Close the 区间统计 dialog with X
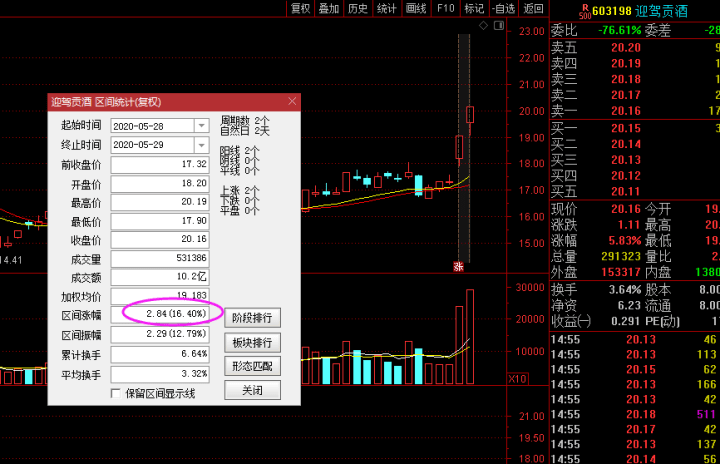The height and width of the screenshot is (464, 720). [x=292, y=101]
